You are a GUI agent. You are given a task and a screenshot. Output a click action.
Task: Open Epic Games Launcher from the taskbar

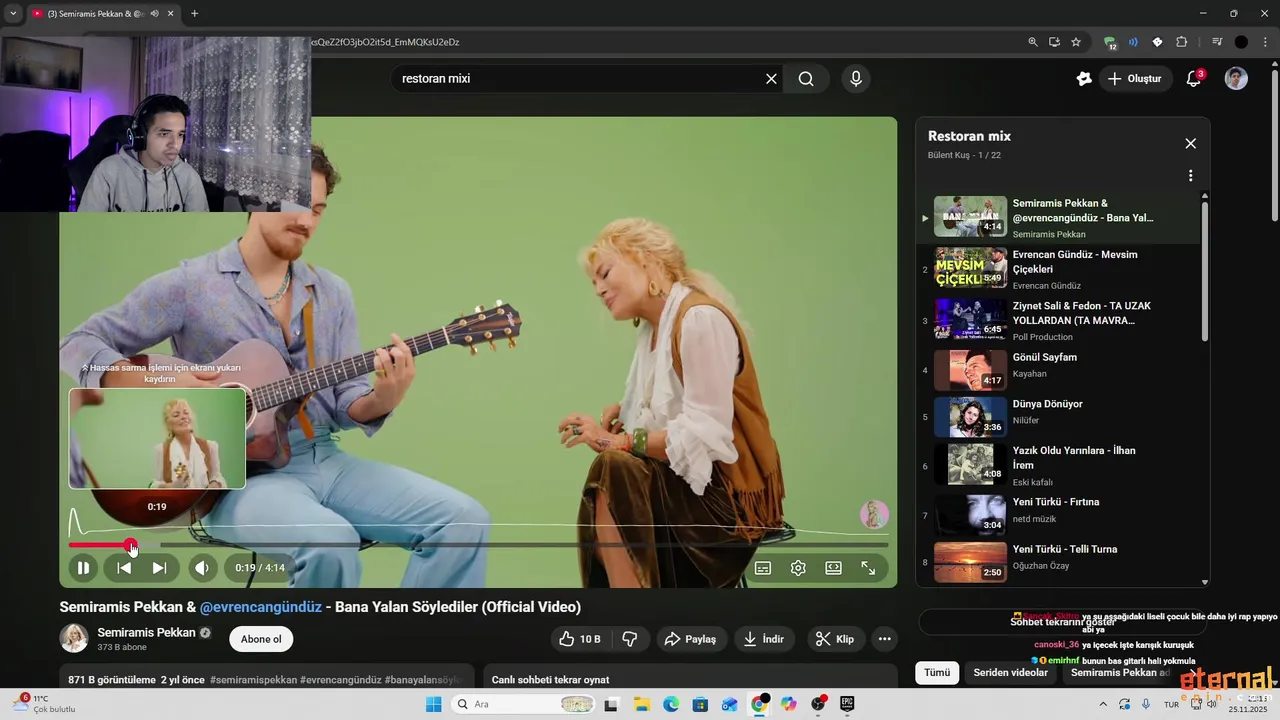[847, 704]
